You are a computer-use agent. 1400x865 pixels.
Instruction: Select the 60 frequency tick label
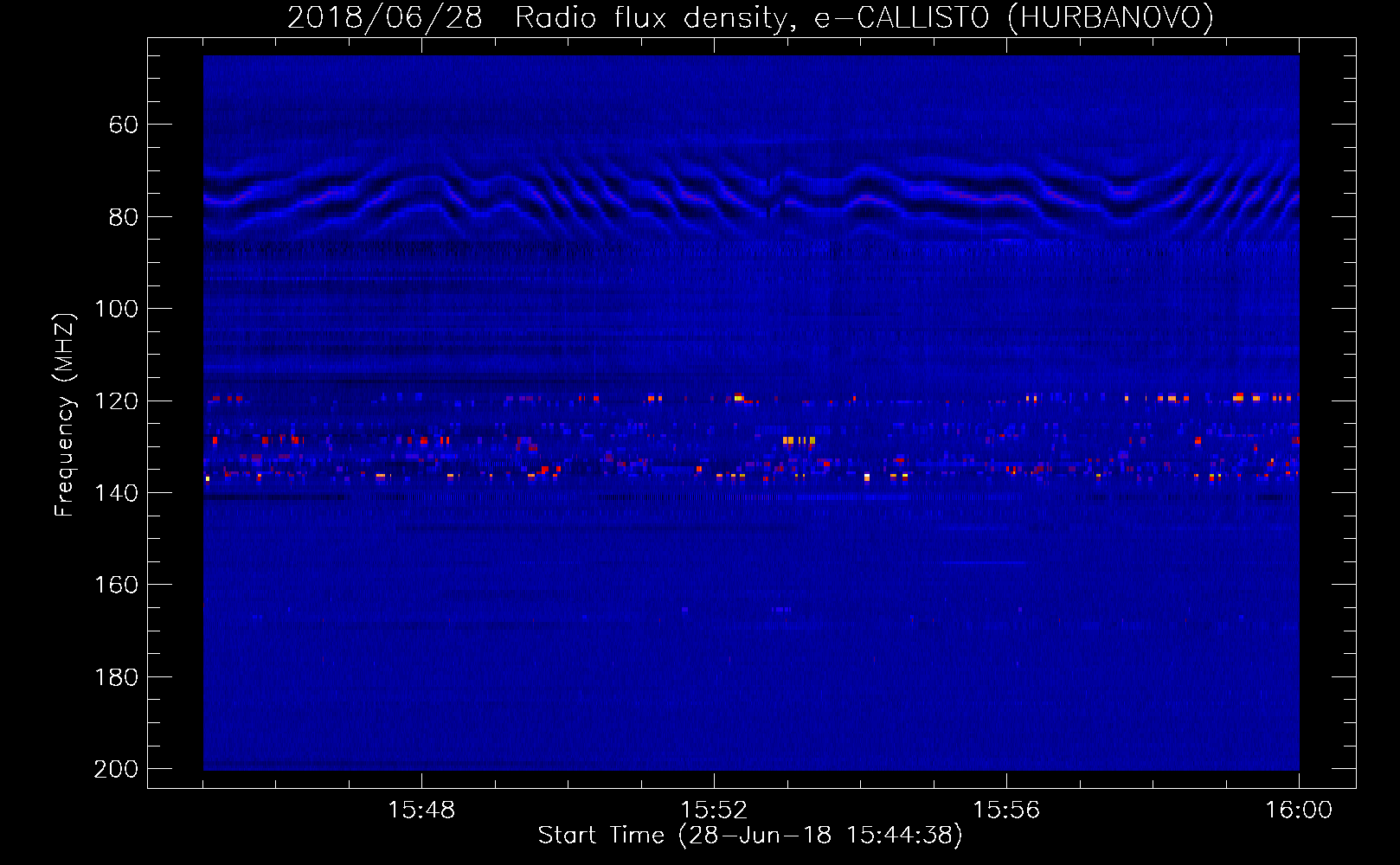pyautogui.click(x=123, y=125)
